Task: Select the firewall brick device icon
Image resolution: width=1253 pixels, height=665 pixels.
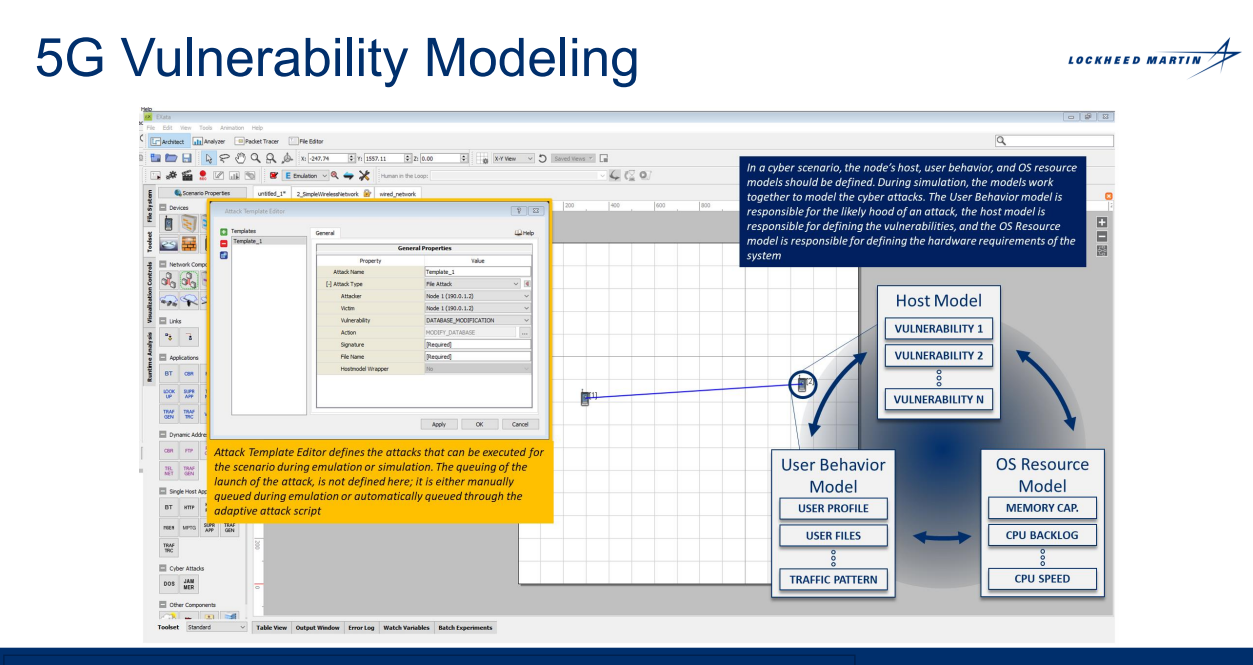Action: (189, 244)
